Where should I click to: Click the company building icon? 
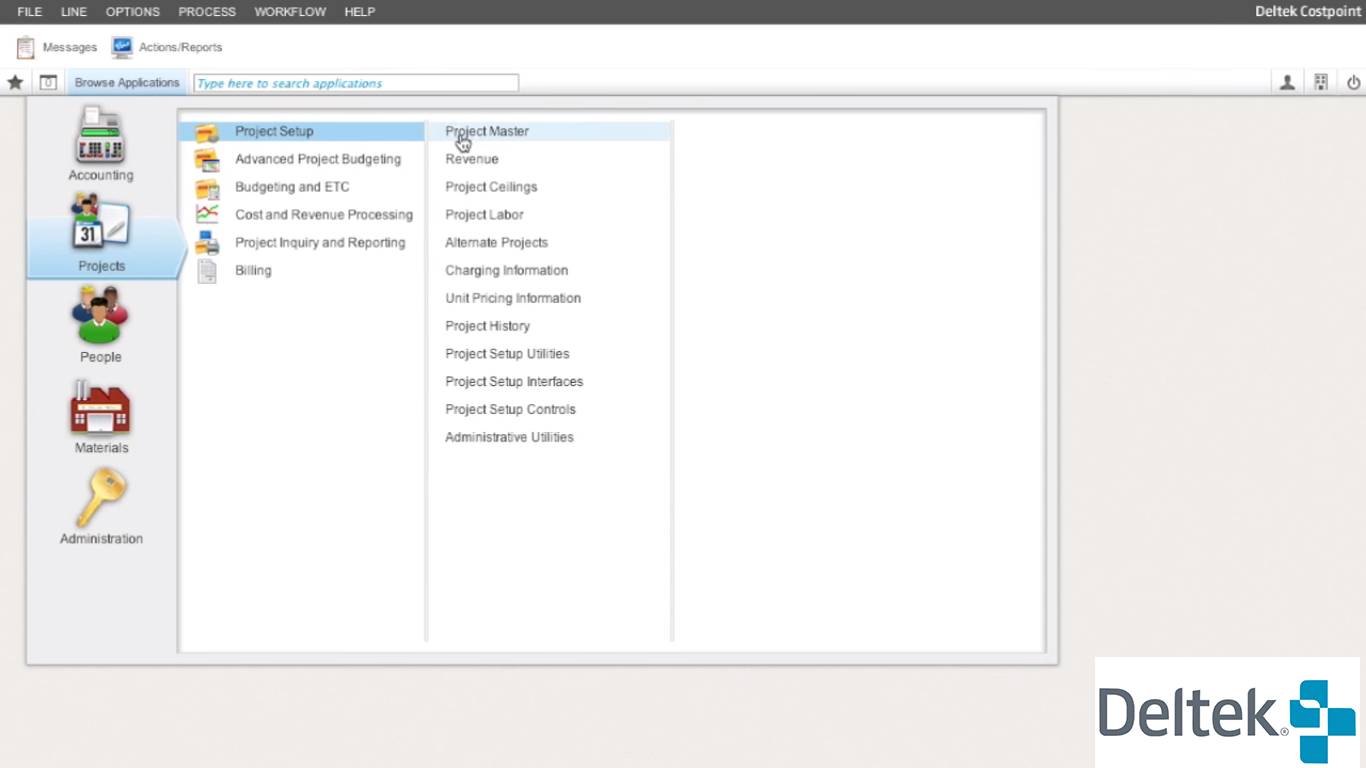click(x=1320, y=83)
